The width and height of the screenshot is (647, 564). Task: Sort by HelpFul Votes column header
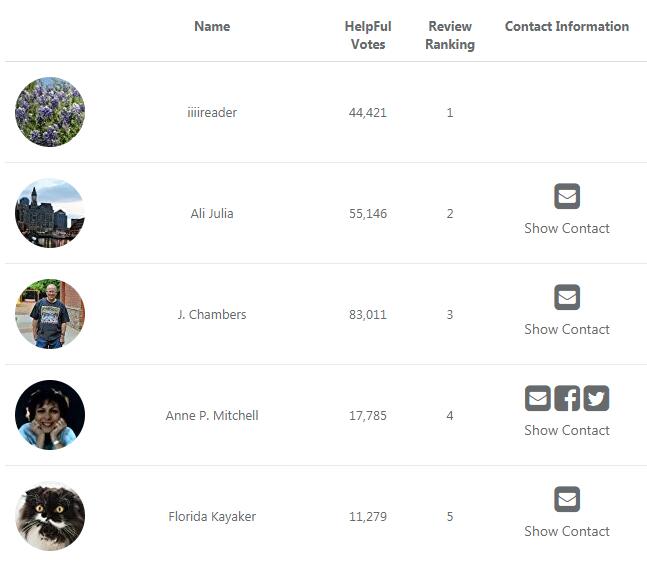[368, 35]
